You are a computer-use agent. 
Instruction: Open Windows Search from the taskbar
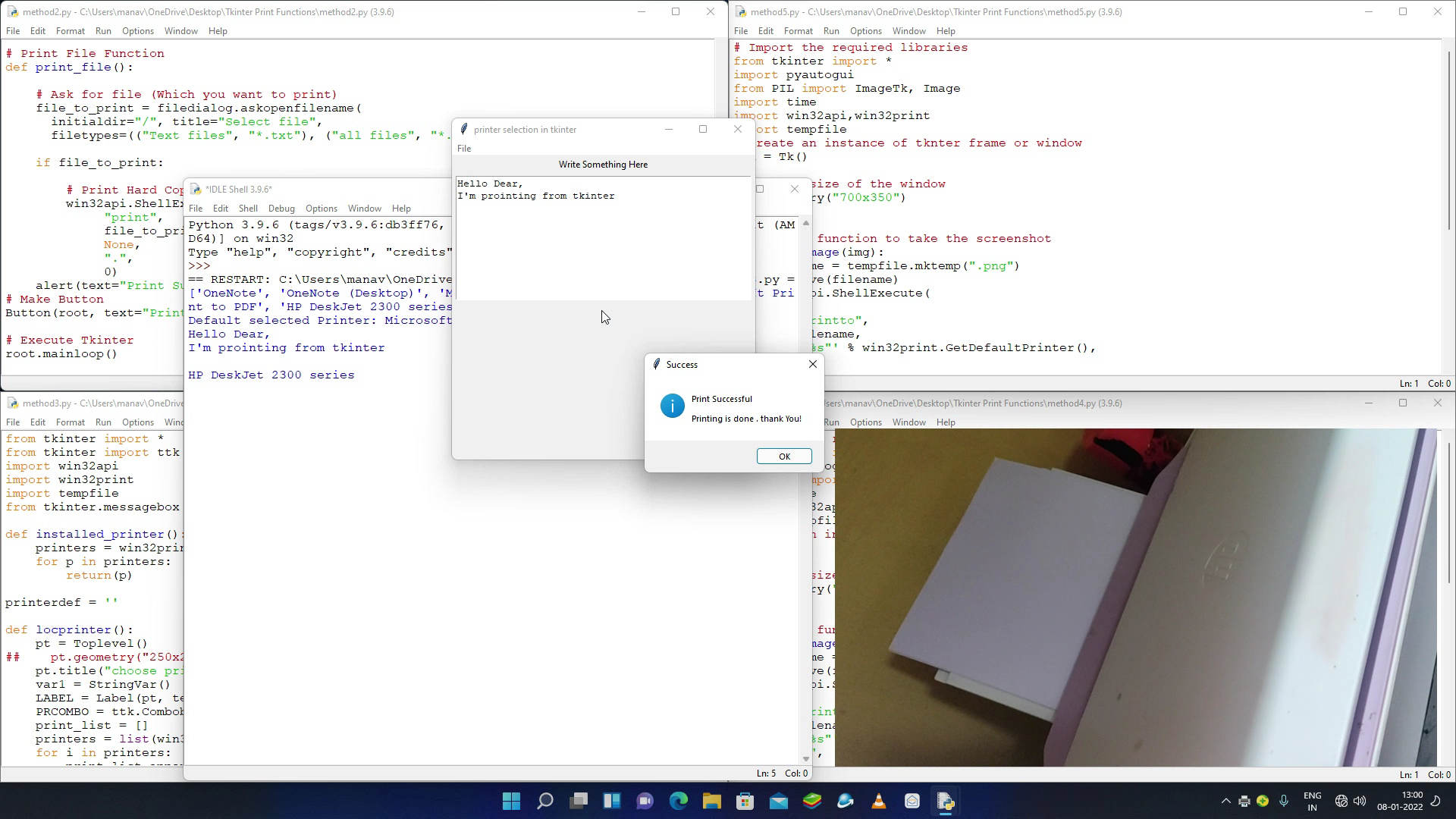[544, 802]
